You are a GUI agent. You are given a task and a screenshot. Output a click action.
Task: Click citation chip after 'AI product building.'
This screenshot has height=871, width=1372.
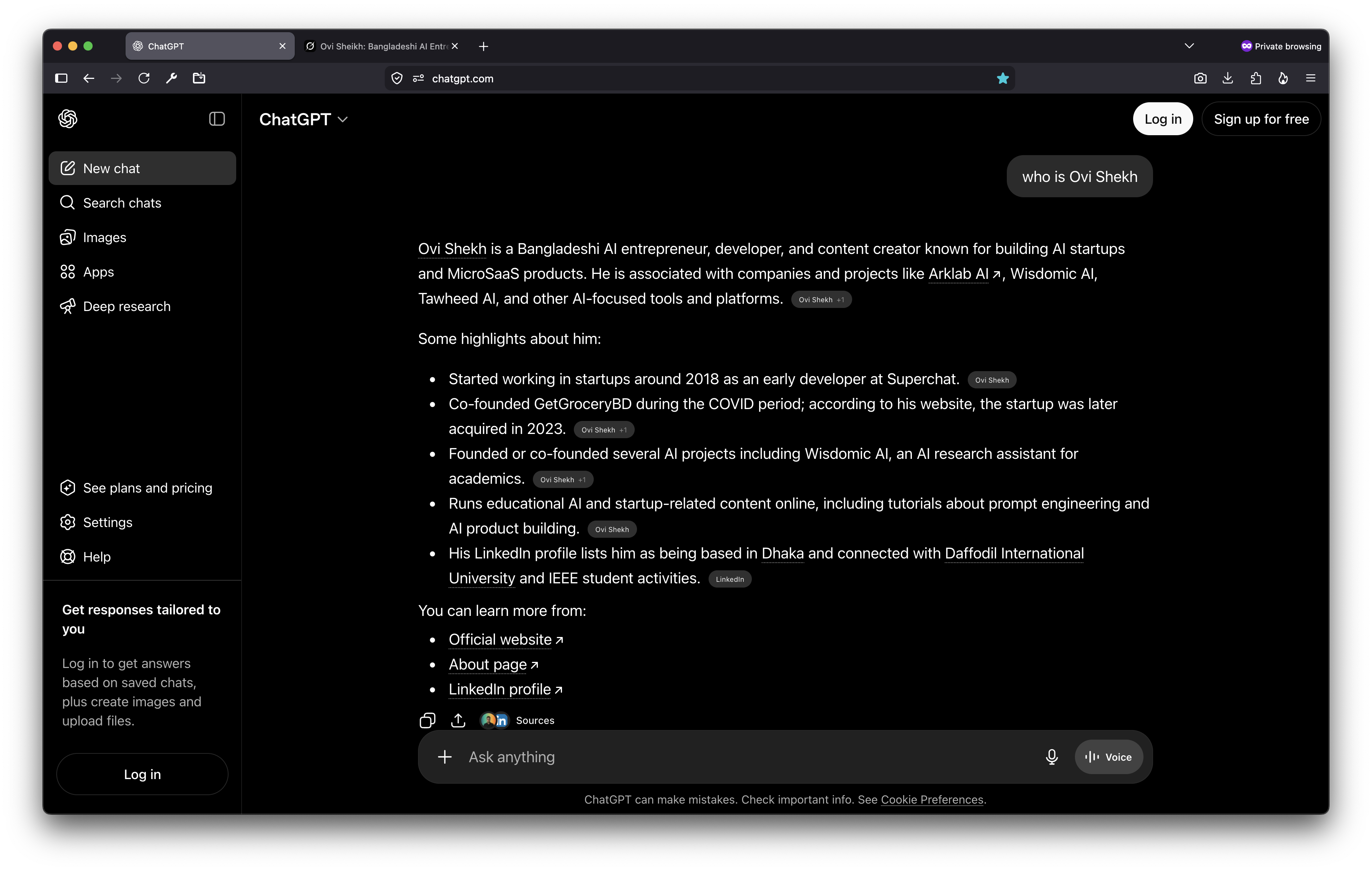pyautogui.click(x=612, y=530)
